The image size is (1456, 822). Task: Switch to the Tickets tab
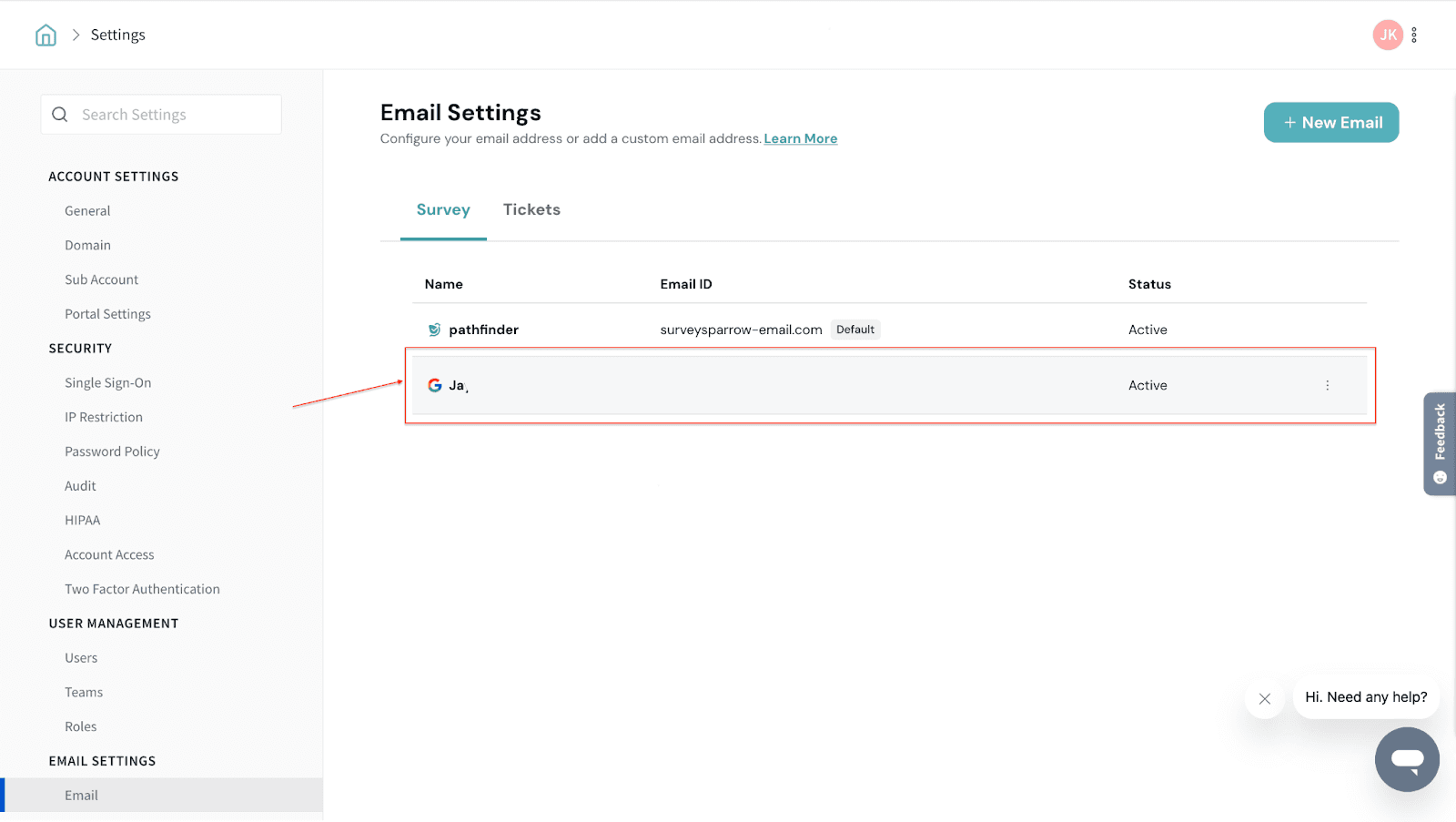tap(531, 210)
